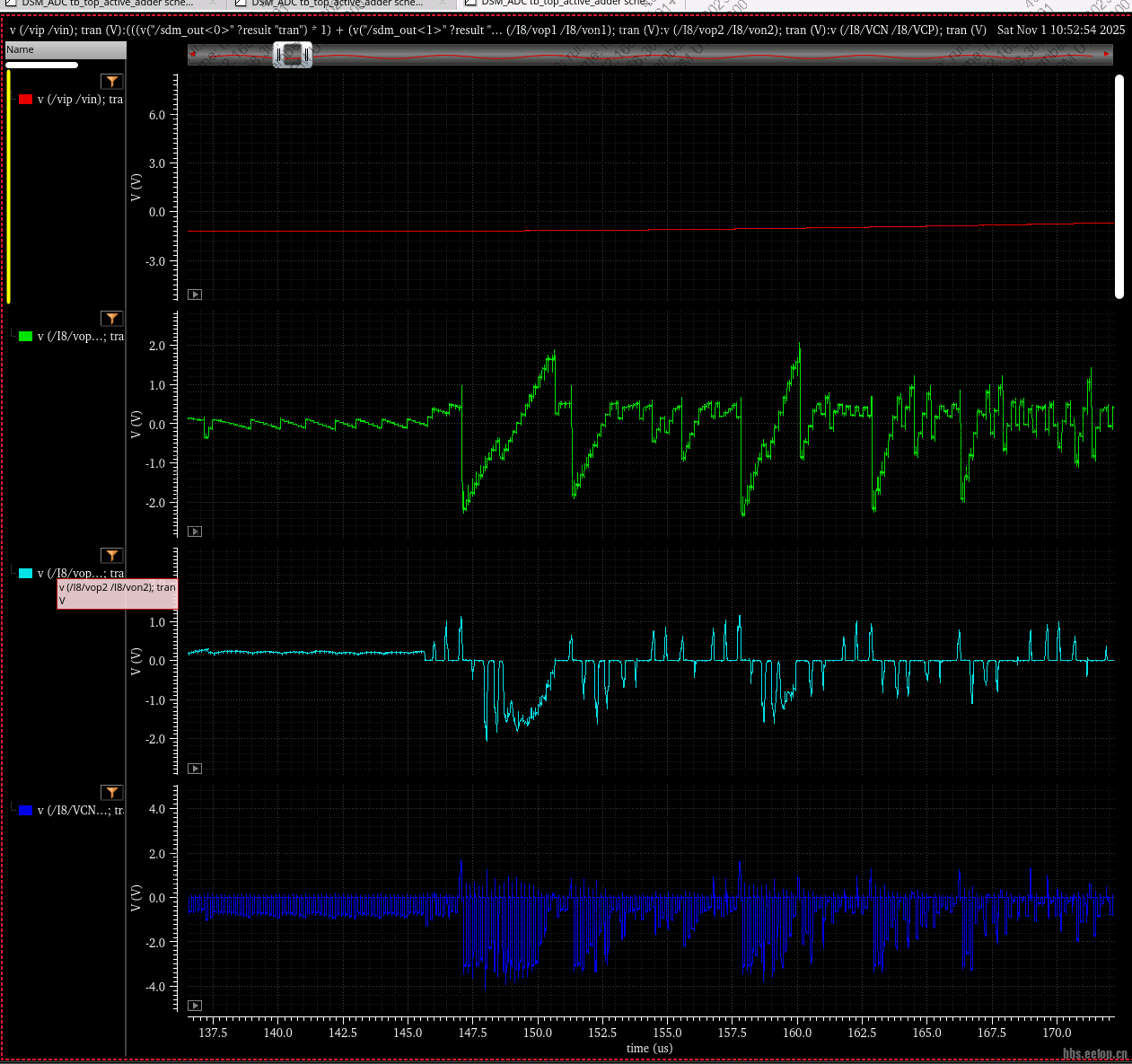Select the green color swatch of the vop1 trace

coord(26,337)
